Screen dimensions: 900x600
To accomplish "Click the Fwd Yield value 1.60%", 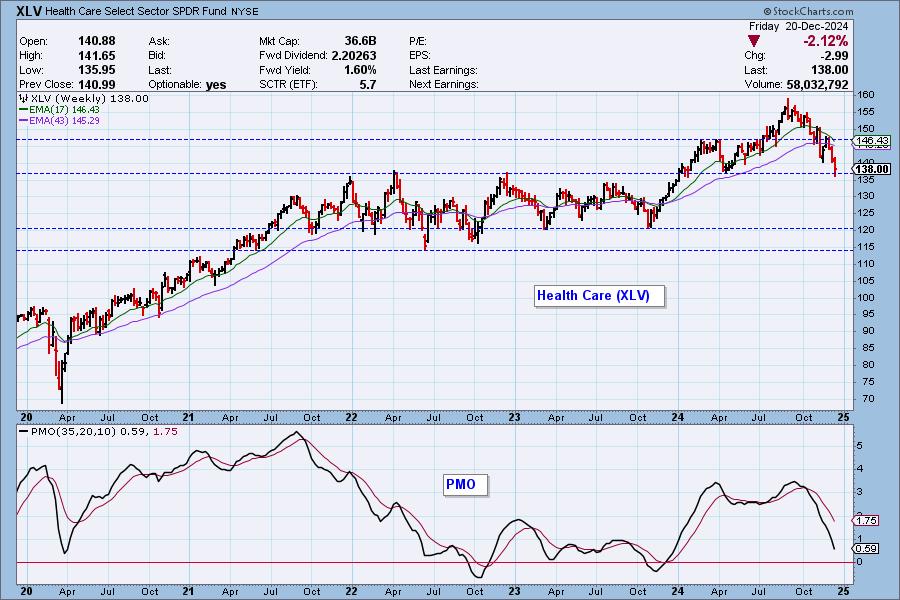I will click(x=360, y=69).
